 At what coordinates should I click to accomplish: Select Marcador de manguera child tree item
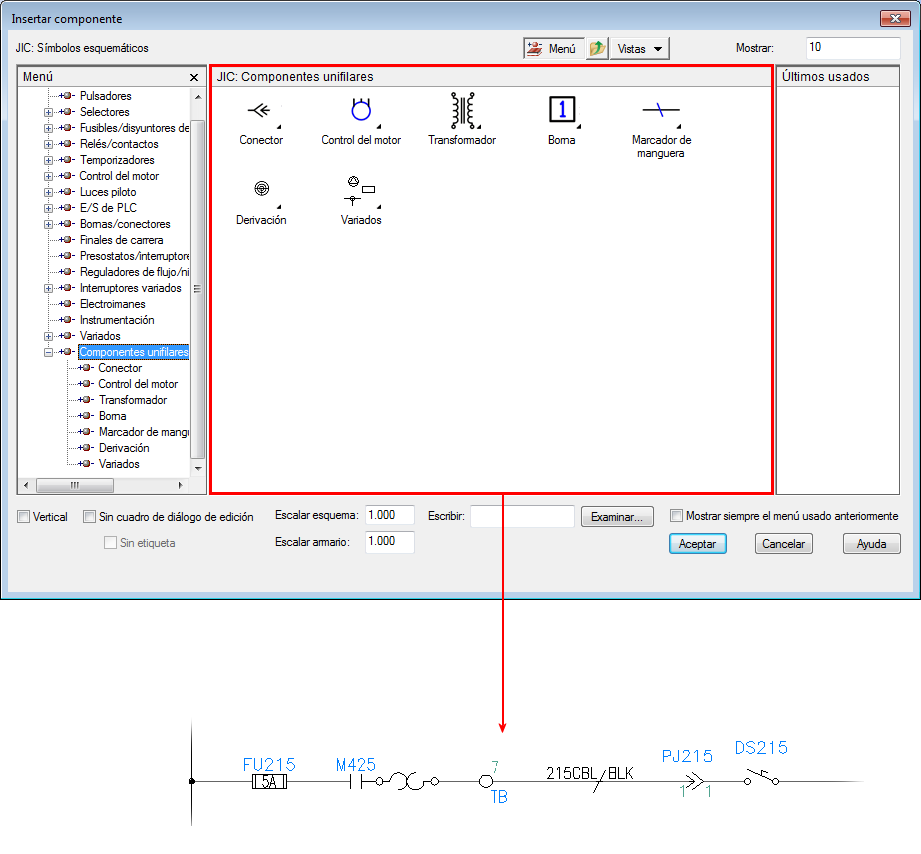pyautogui.click(x=143, y=432)
